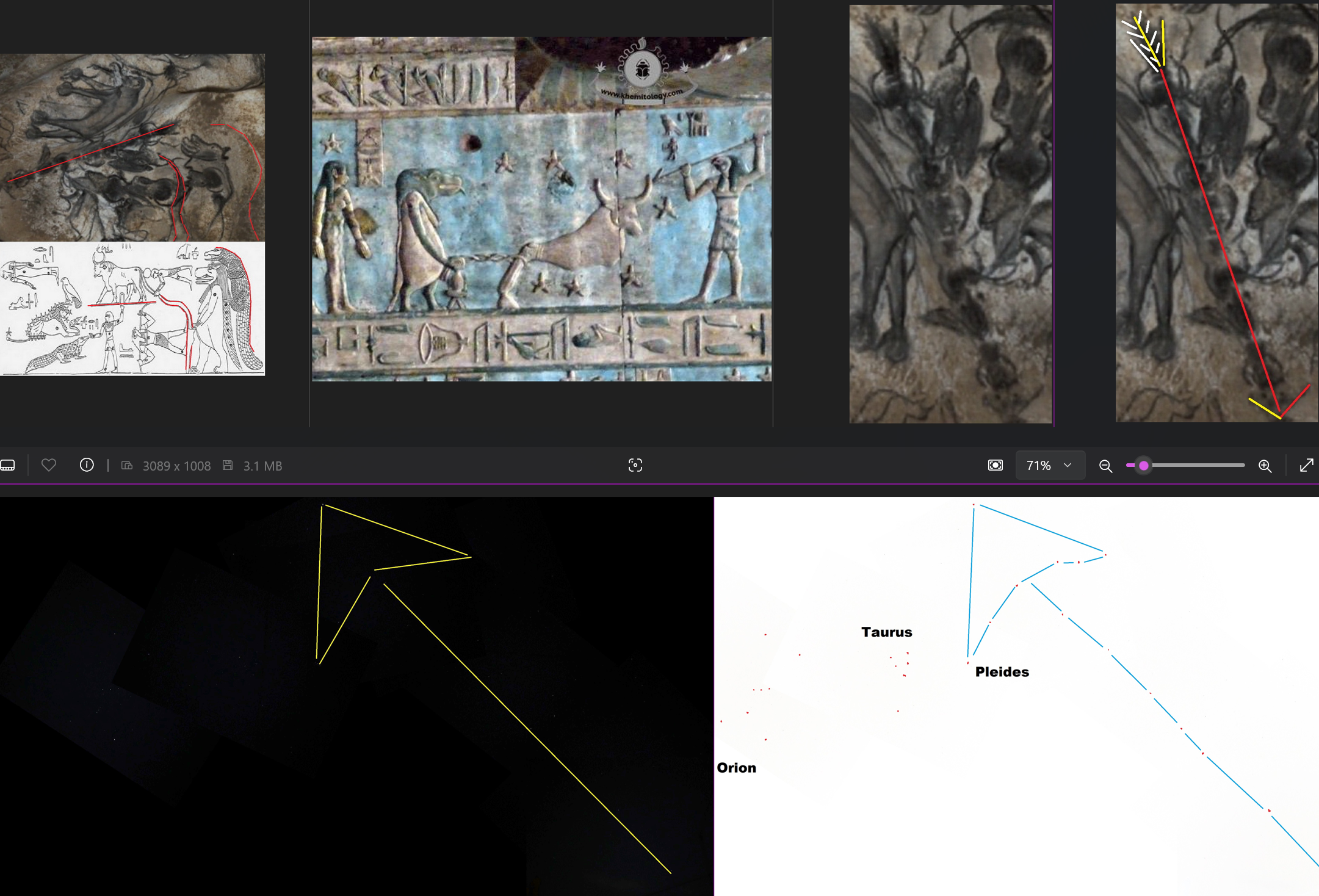Click the zoom to fit icon
This screenshot has width=1319, height=896.
995,465
